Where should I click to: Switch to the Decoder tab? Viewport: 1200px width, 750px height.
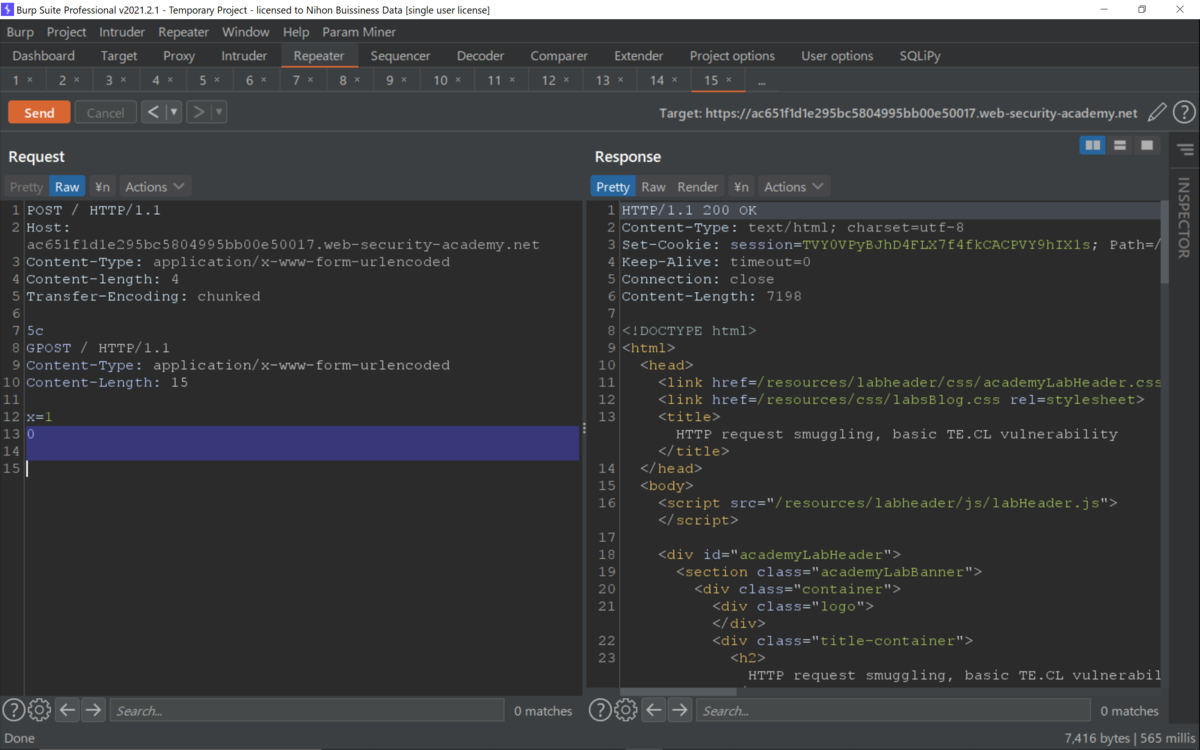[480, 56]
